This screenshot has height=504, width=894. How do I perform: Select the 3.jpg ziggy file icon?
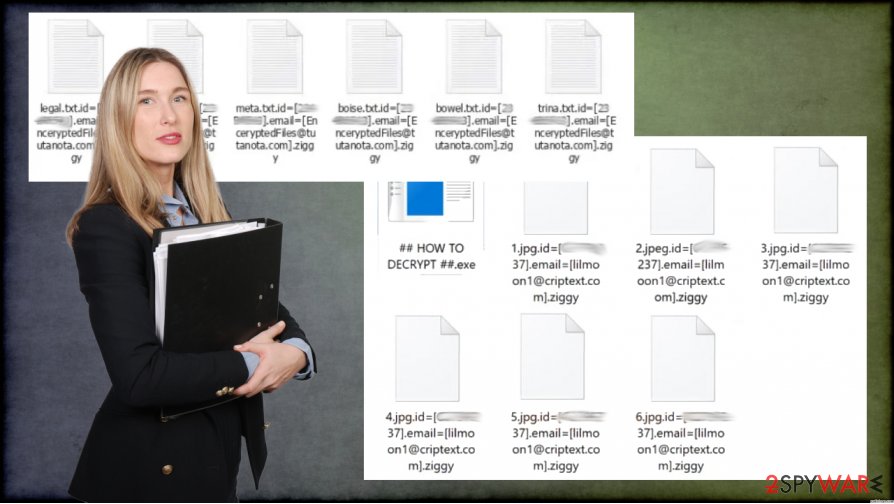click(x=806, y=190)
